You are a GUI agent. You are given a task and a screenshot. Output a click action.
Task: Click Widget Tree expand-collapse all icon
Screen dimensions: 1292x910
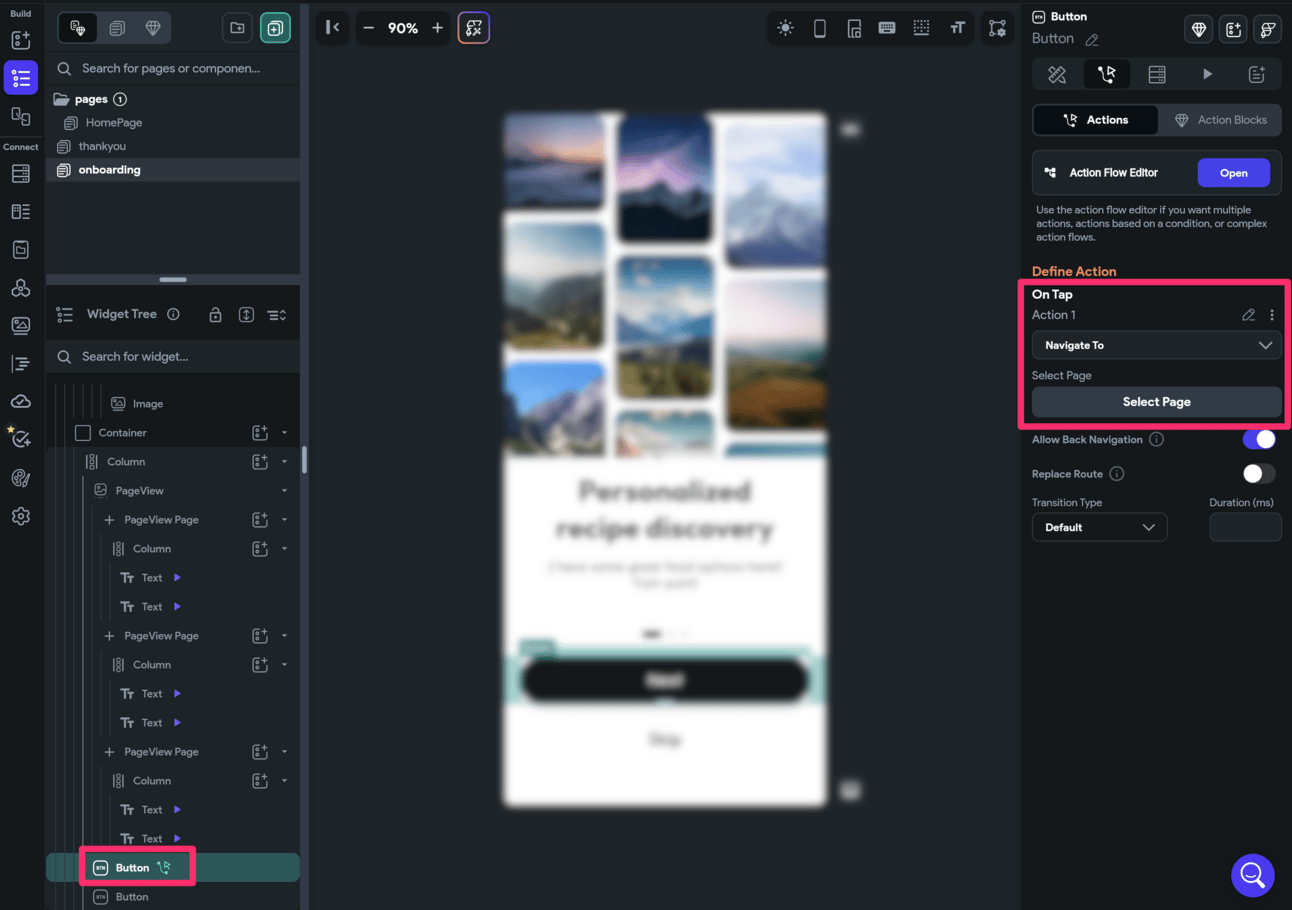click(246, 315)
